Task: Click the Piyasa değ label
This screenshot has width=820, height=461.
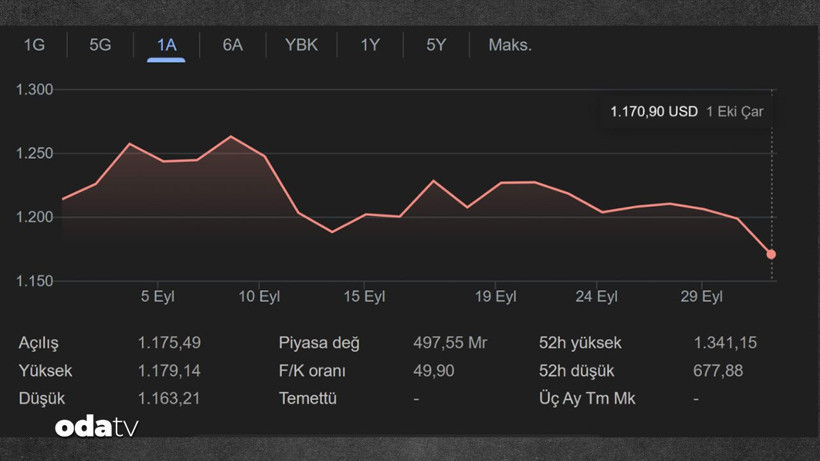Action: [x=318, y=343]
